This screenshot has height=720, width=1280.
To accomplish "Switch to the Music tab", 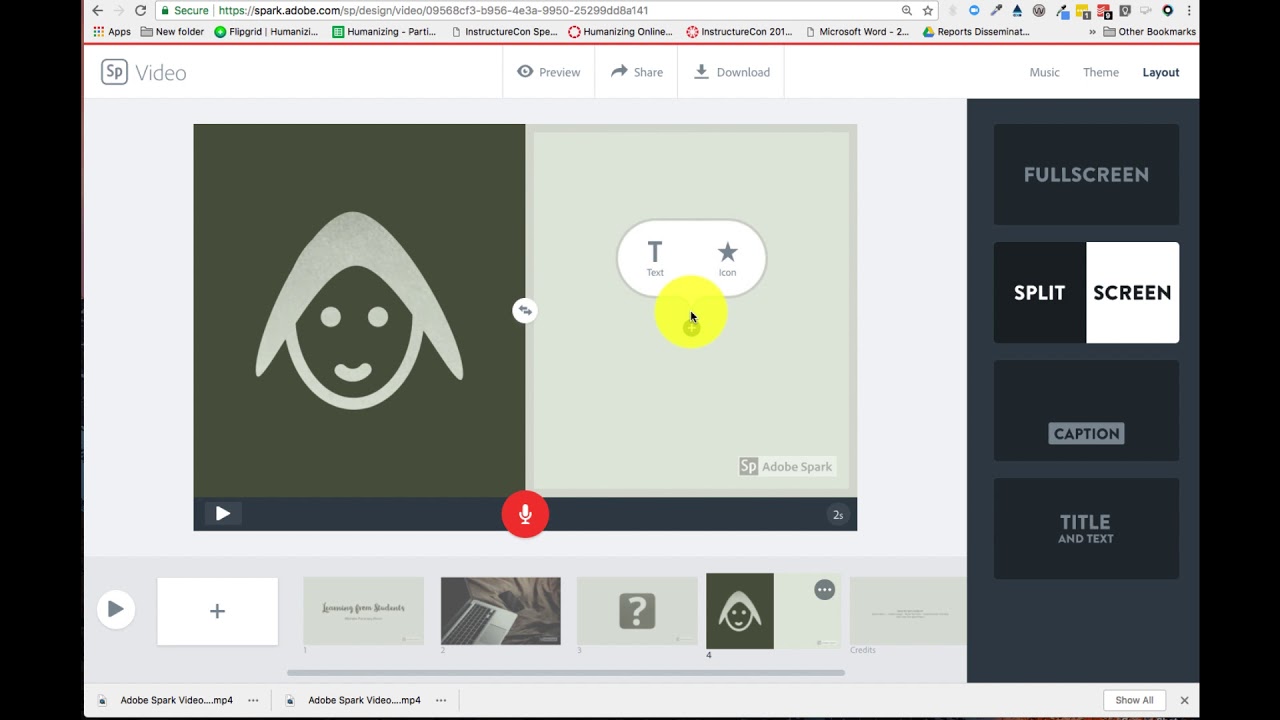I will click(x=1044, y=72).
